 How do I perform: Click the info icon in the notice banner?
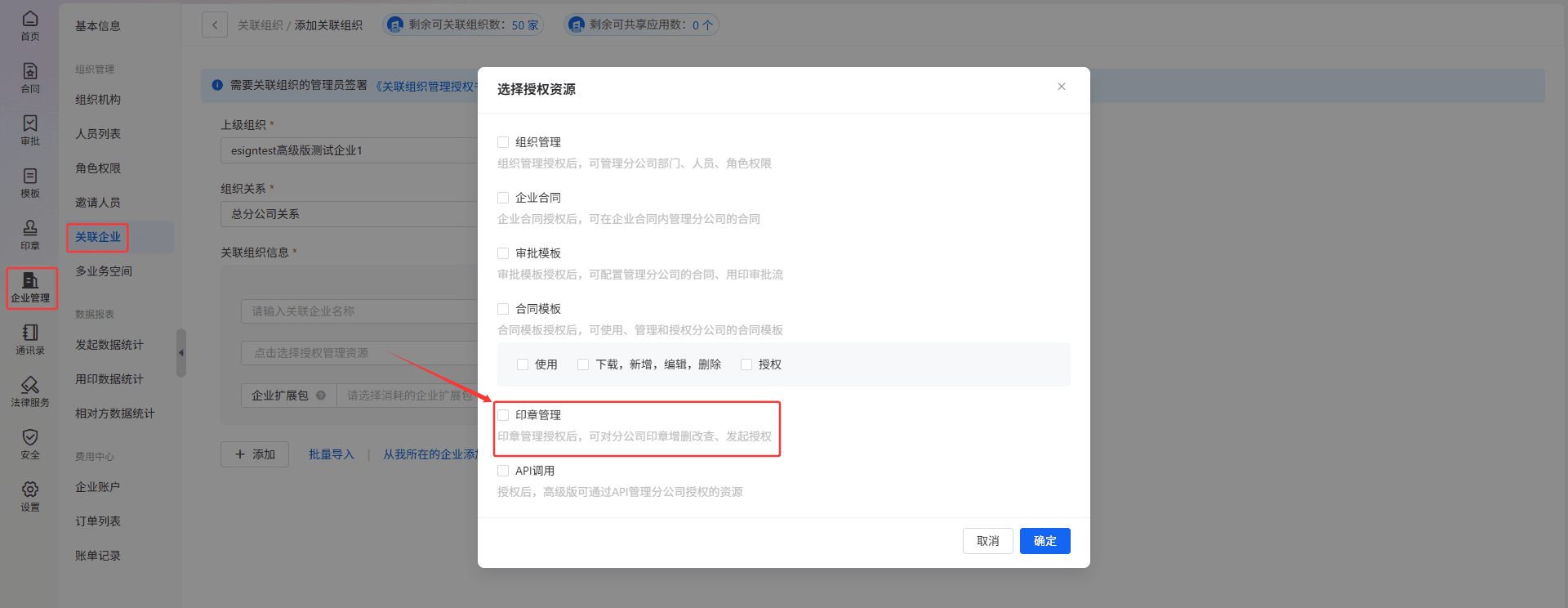click(217, 85)
